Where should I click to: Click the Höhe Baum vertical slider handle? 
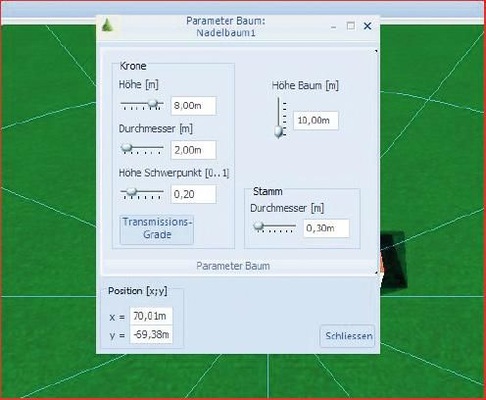tap(279, 132)
